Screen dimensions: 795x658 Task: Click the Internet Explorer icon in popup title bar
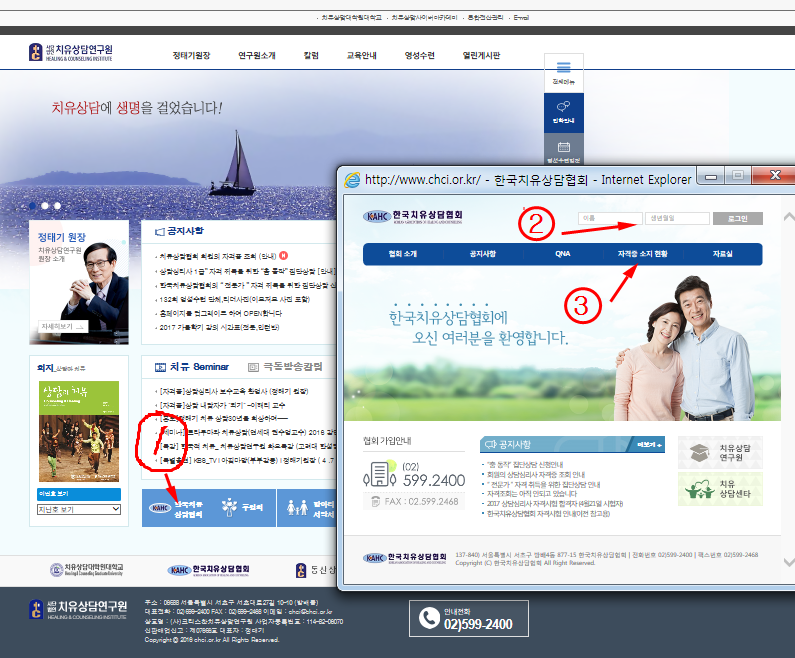[352, 180]
